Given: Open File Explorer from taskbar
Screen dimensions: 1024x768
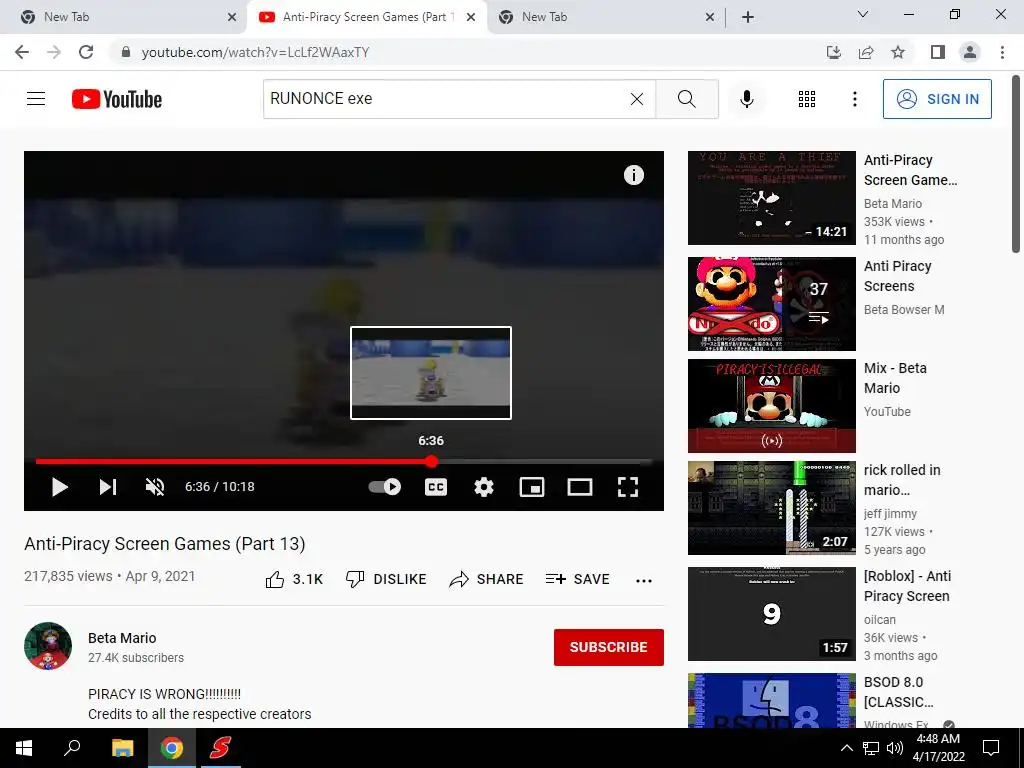Looking at the screenshot, I should 122,748.
